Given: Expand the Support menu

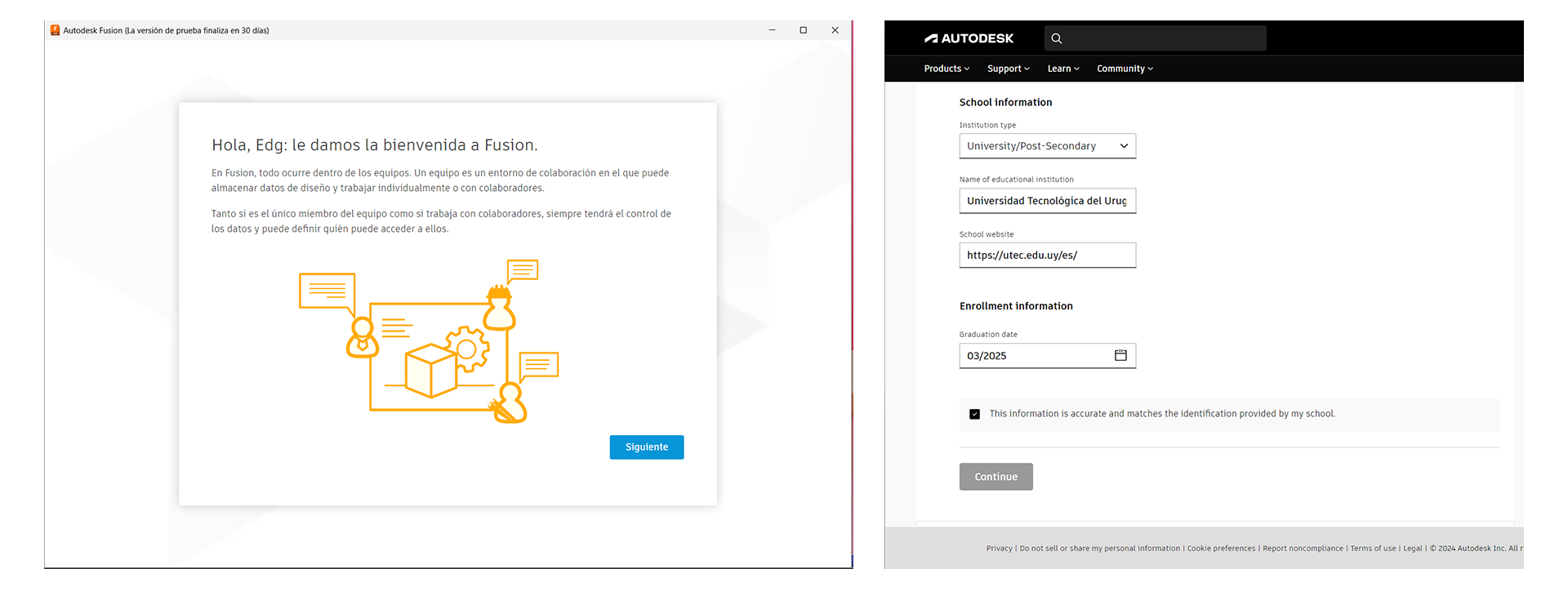Looking at the screenshot, I should point(1009,69).
